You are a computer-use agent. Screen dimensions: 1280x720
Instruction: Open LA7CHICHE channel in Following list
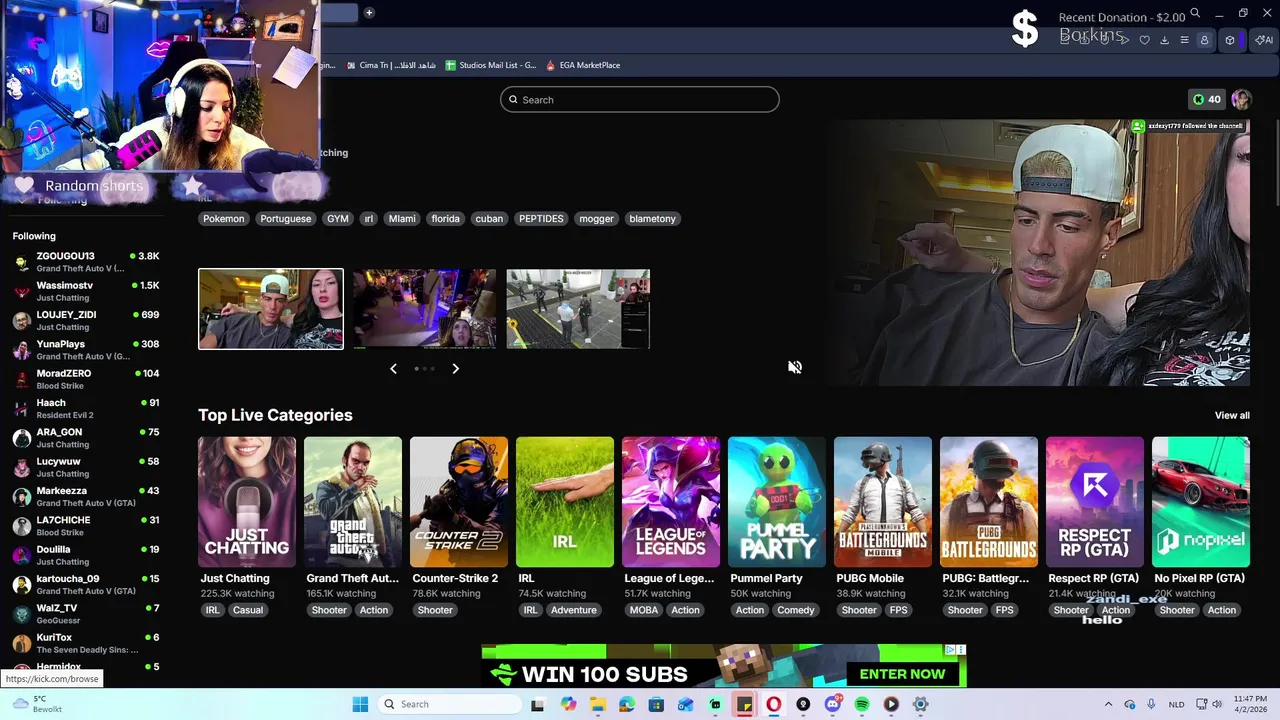[x=87, y=526]
